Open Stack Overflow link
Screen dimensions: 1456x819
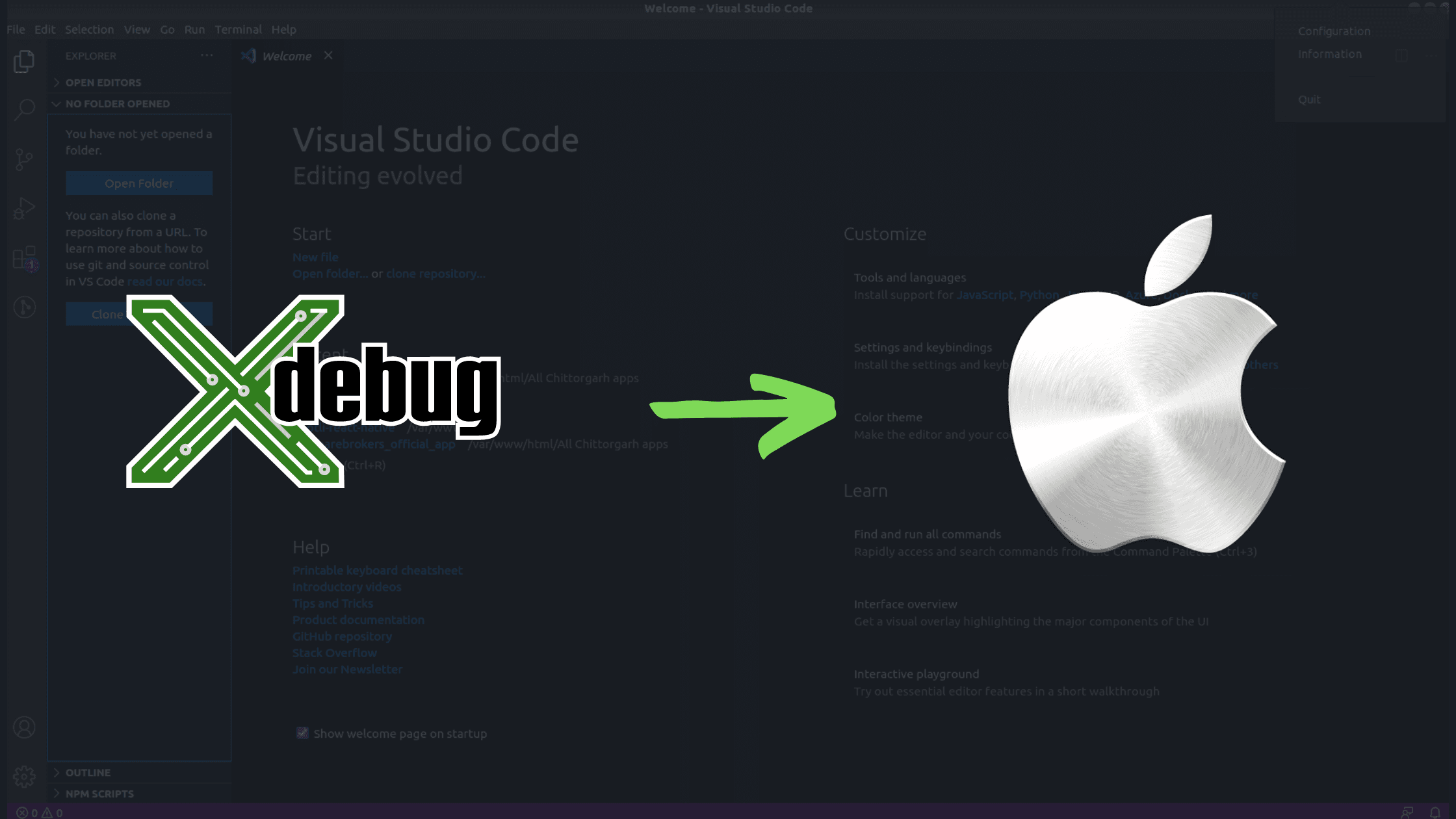pyautogui.click(x=335, y=653)
